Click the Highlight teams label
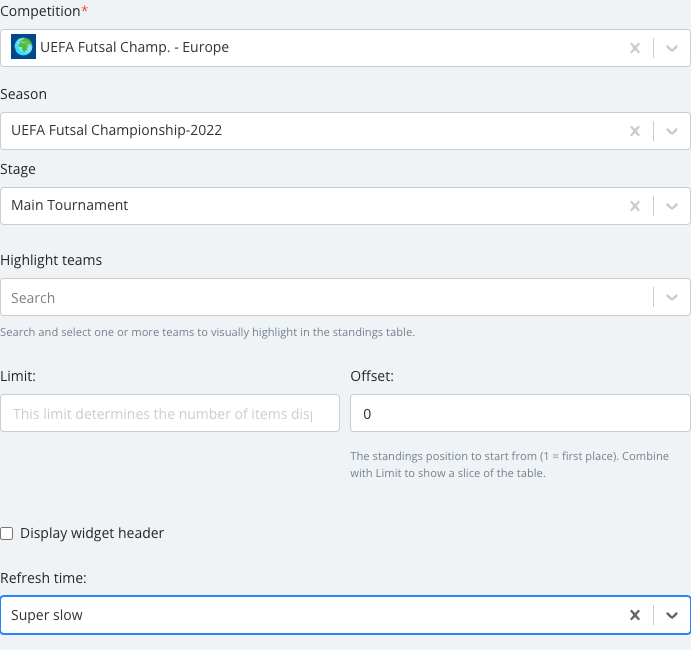Screen dimensions: 691x650 [x=51, y=260]
